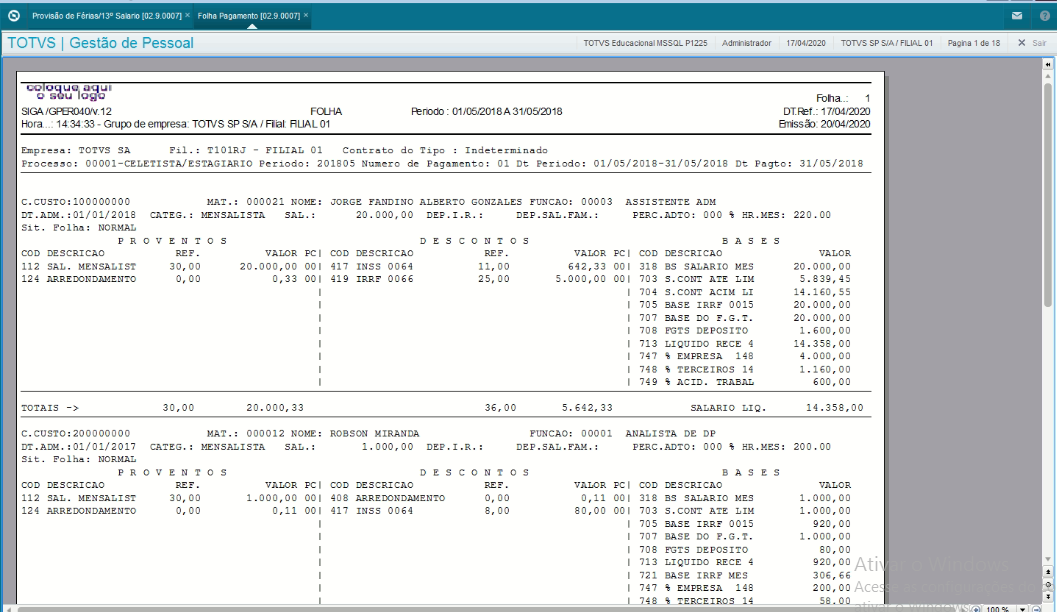Click ANALISTA DE DP function text

670,434
